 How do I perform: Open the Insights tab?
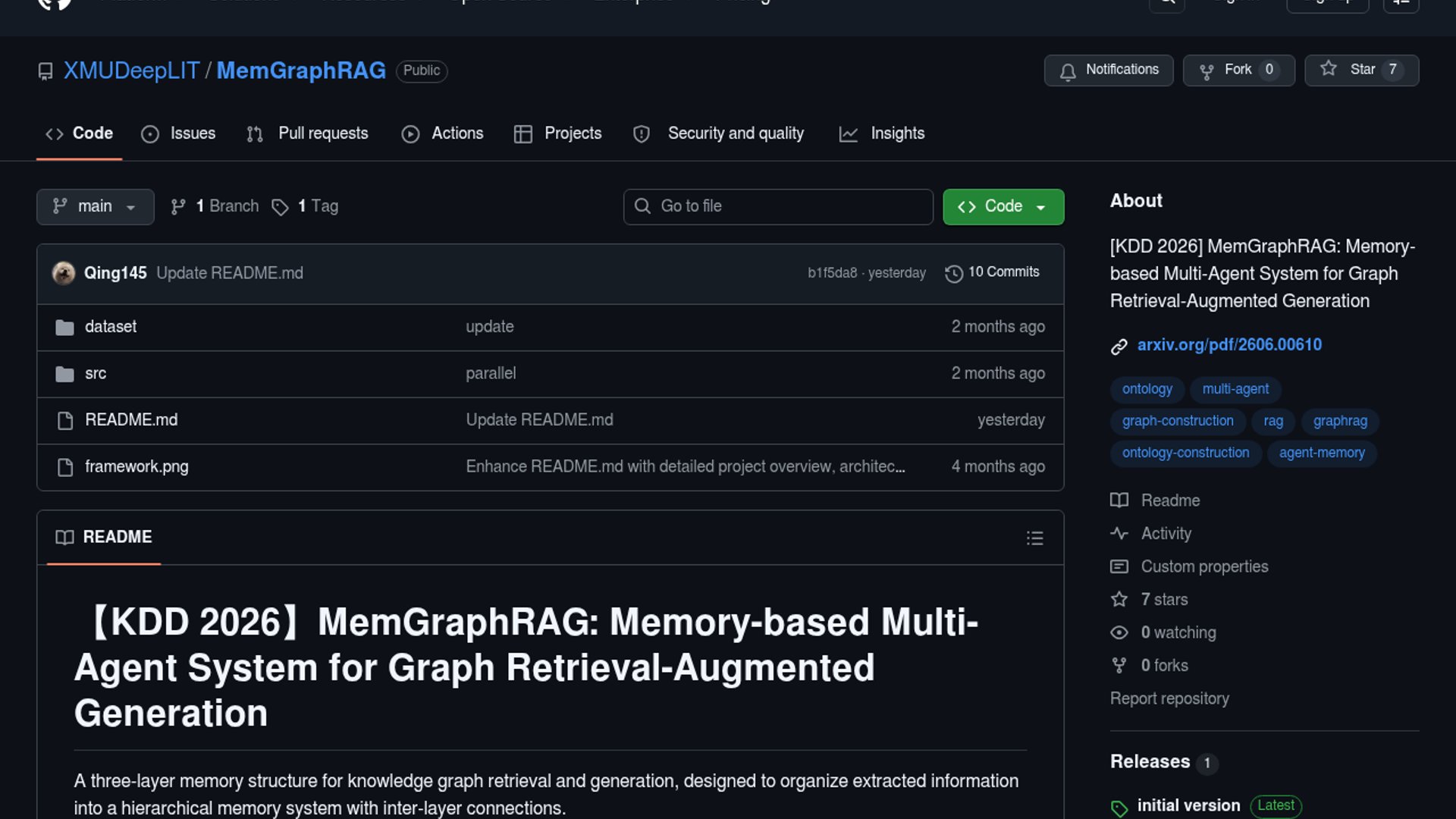click(x=882, y=133)
